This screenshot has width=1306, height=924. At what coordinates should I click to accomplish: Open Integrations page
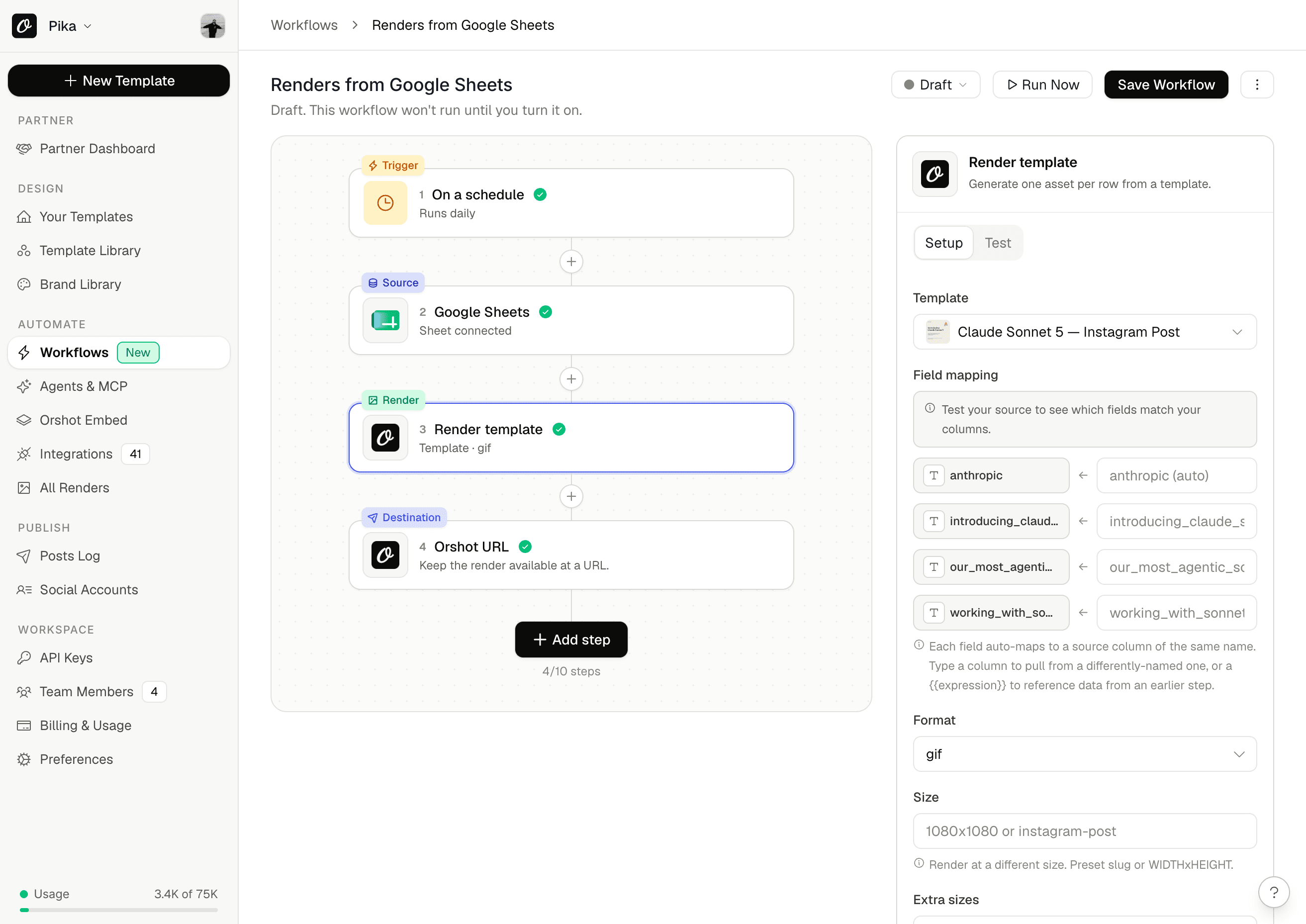coord(118,454)
